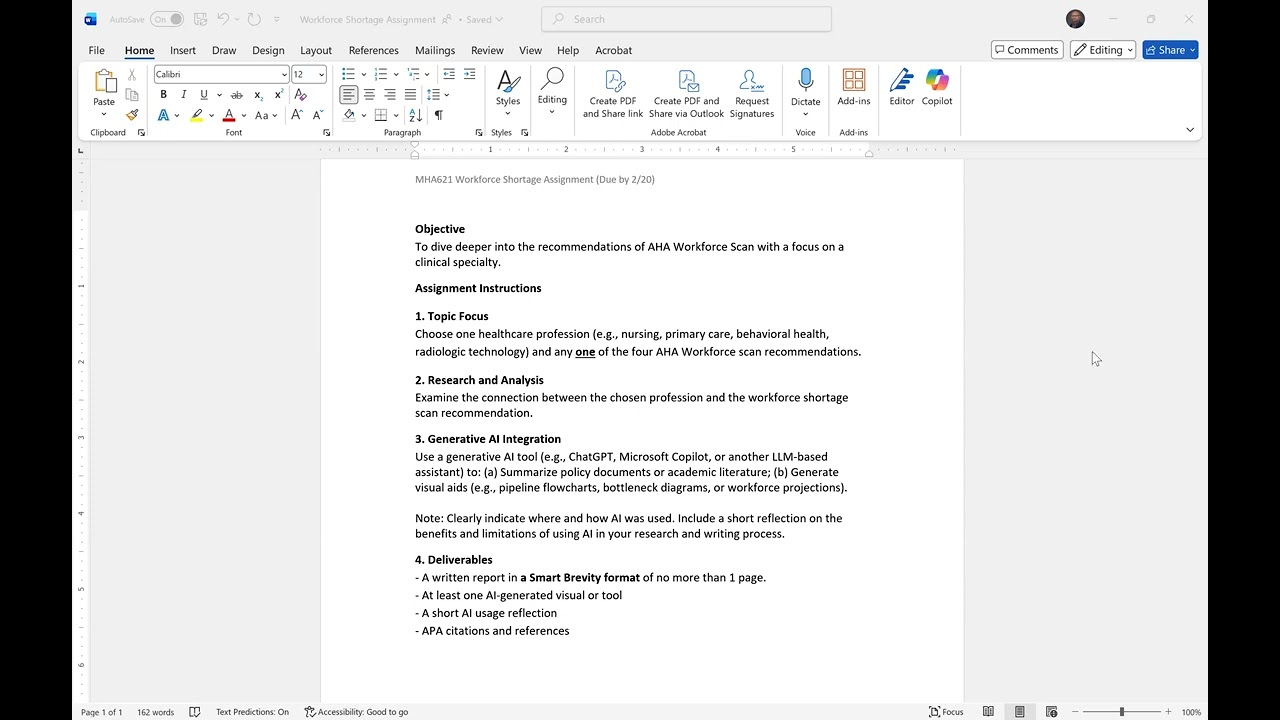Click Request Signatures button
This screenshot has height=720, width=1280.
[752, 94]
